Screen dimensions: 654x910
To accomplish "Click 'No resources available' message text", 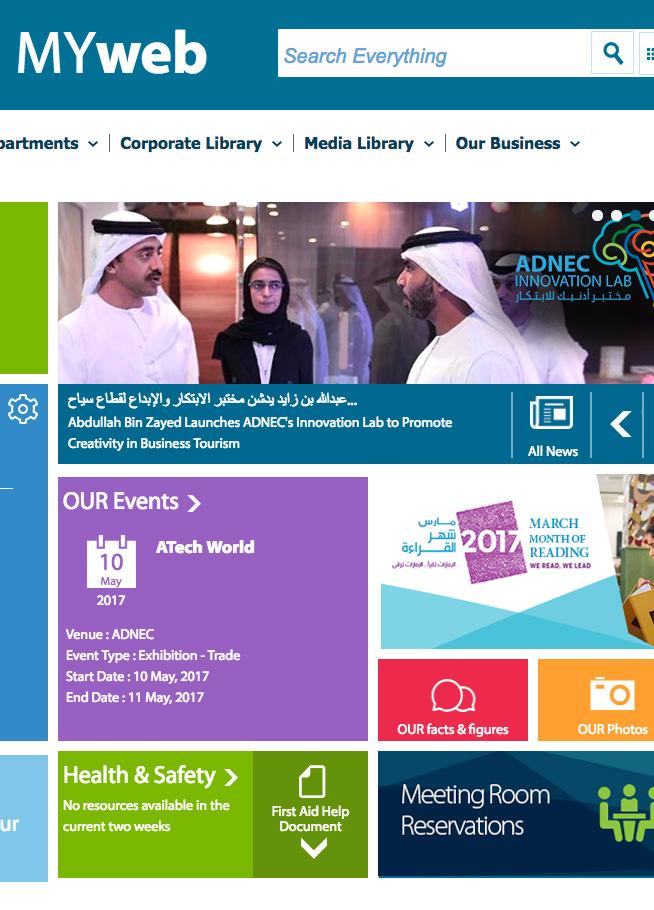I will 146,815.
